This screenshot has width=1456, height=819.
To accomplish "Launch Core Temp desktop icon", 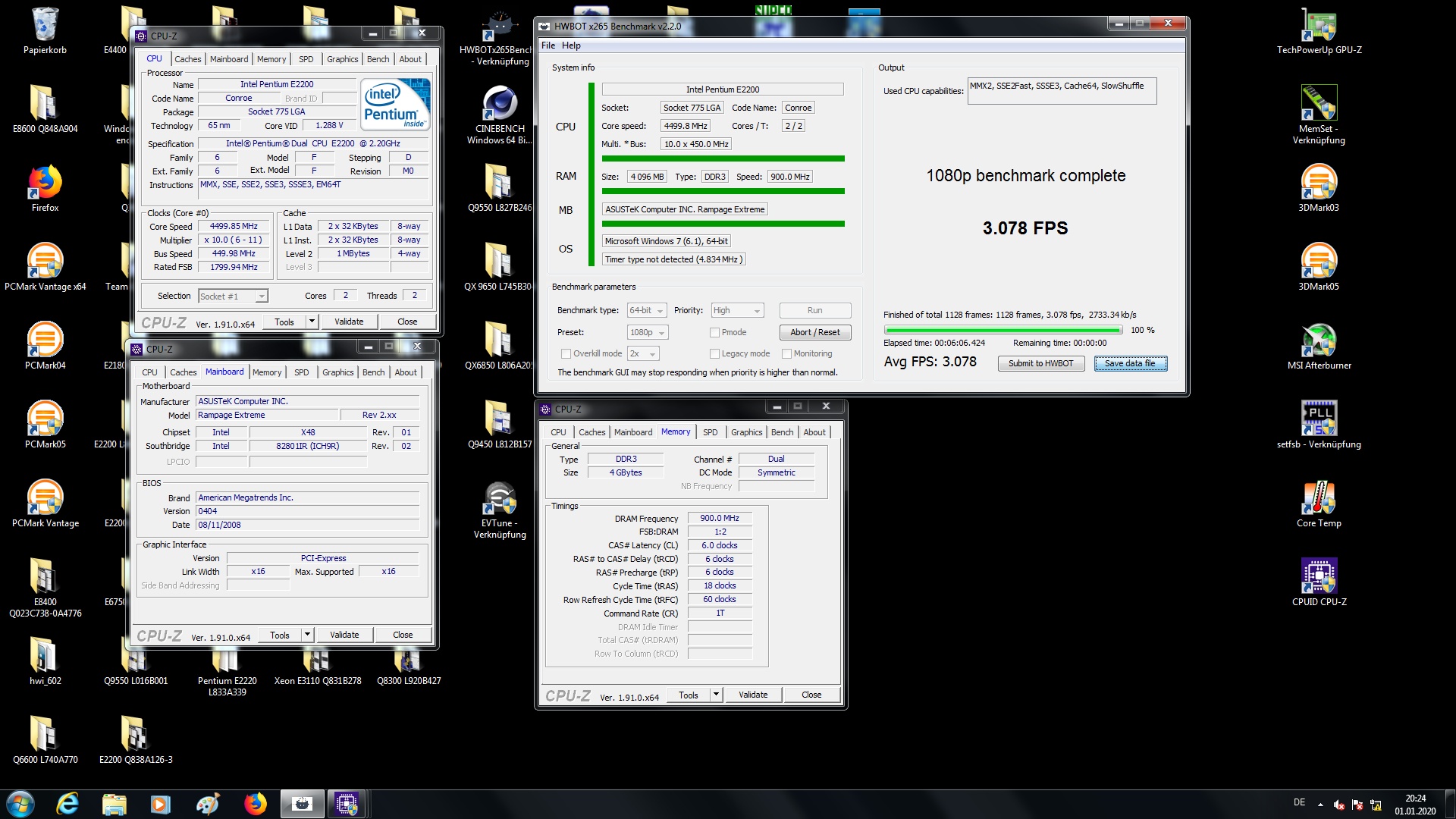I will (x=1319, y=504).
